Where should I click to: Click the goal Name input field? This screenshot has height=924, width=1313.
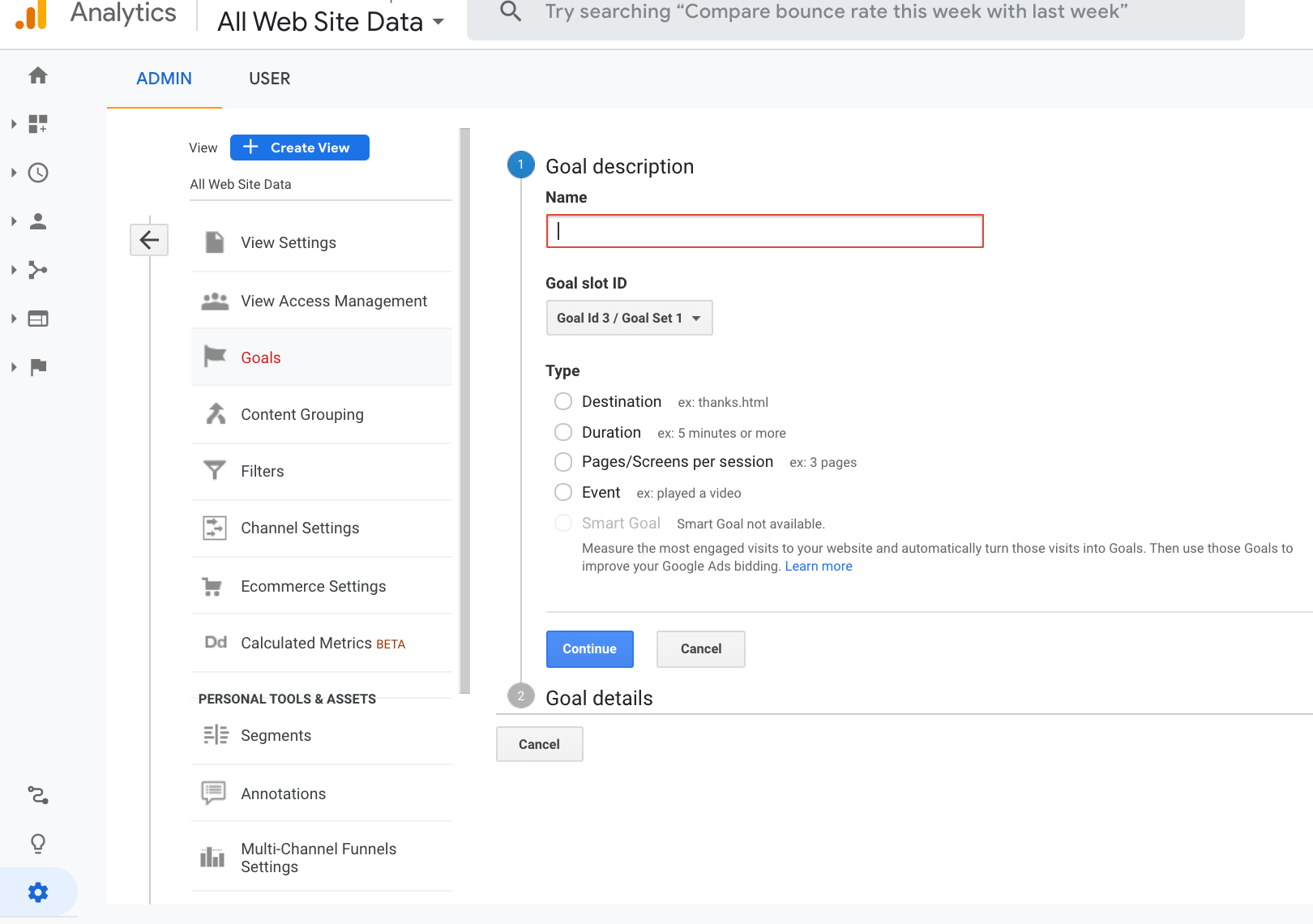tap(764, 231)
